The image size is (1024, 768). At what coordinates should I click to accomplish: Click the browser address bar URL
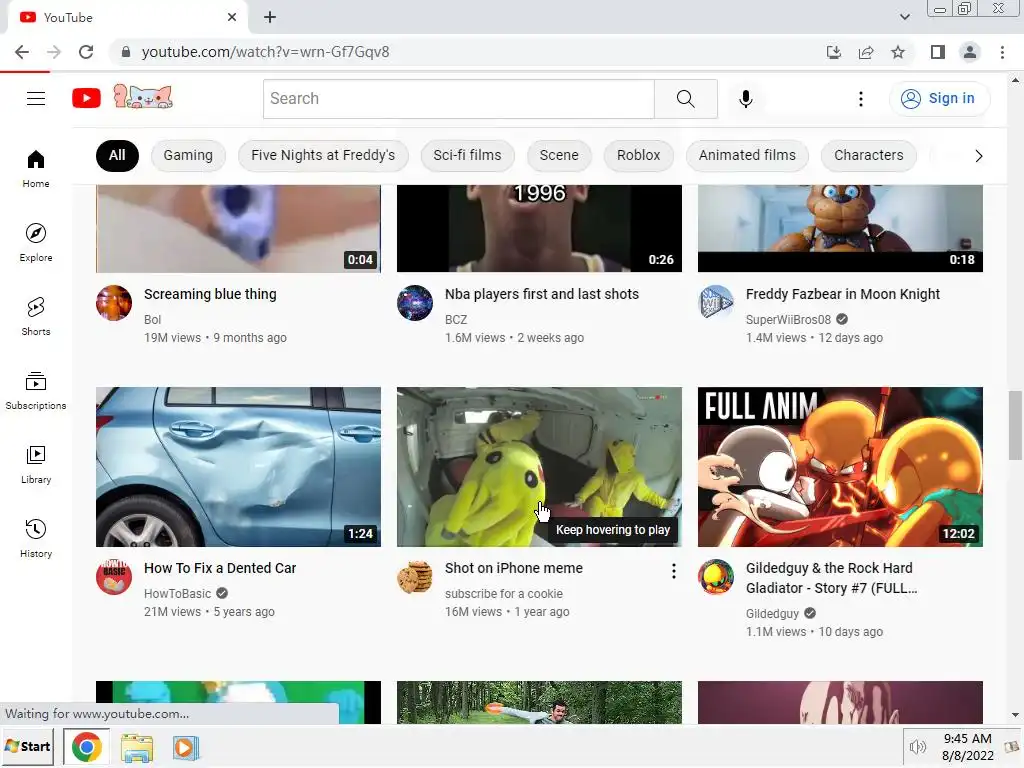coord(265,52)
